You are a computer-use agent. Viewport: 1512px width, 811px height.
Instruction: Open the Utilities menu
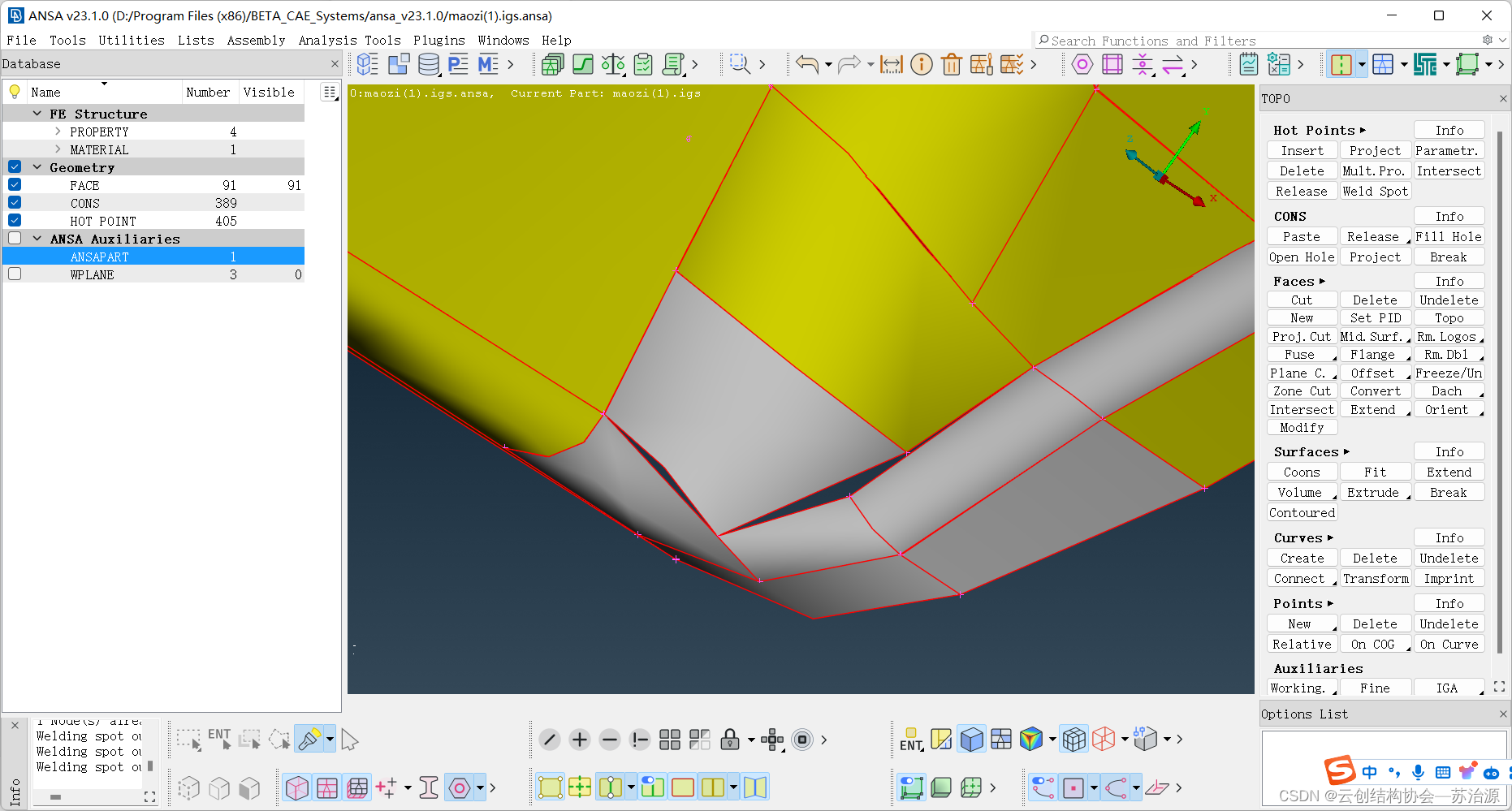[131, 41]
